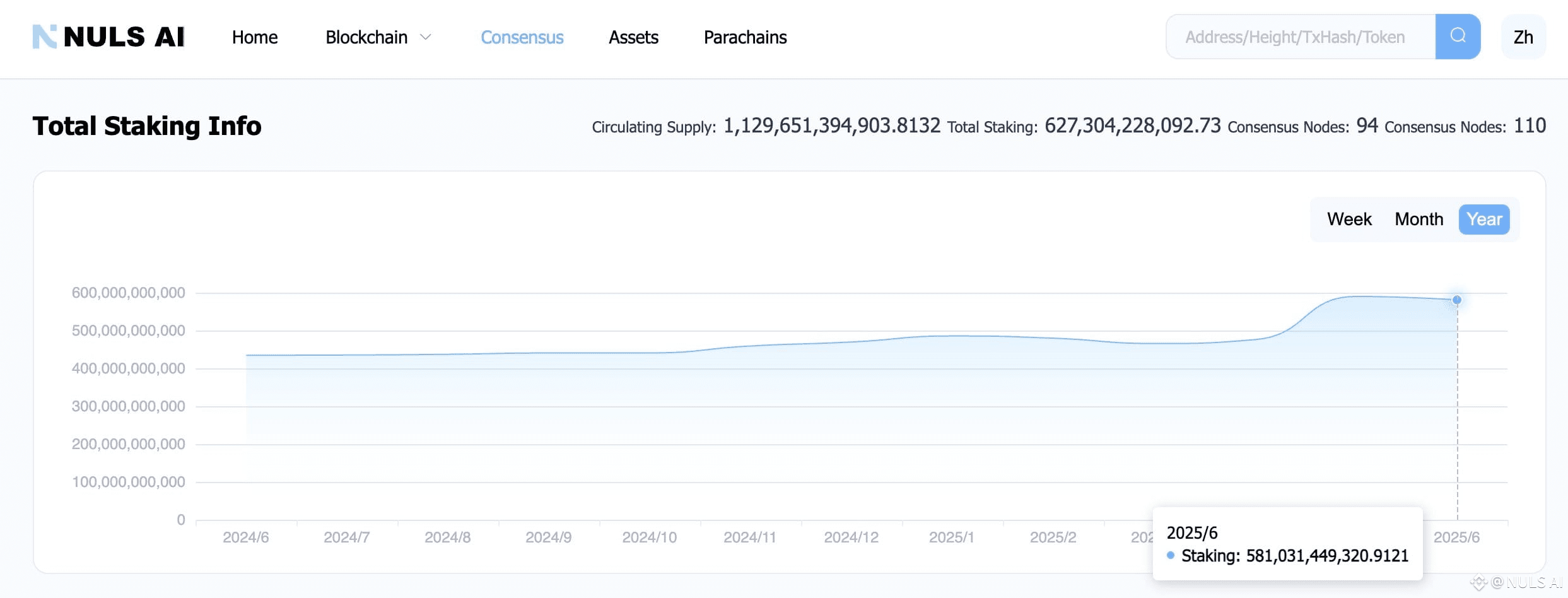The image size is (1568, 598).
Task: Click the 2024/8 x-axis label
Action: (x=448, y=537)
